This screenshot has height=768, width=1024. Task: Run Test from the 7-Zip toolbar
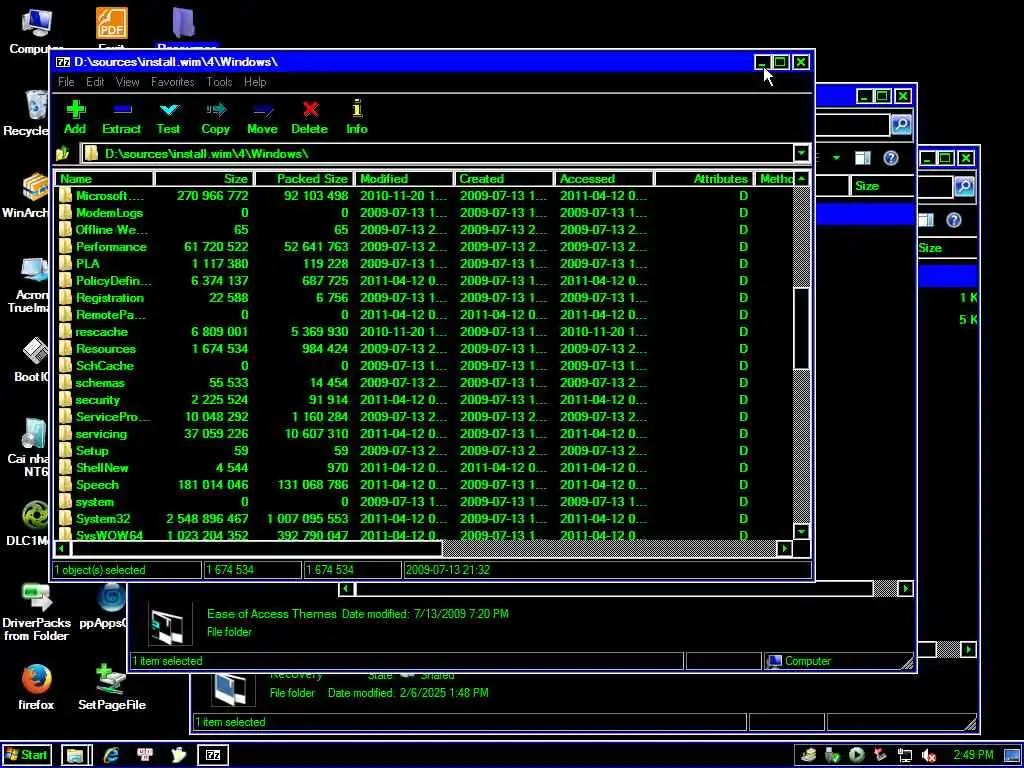coord(168,118)
